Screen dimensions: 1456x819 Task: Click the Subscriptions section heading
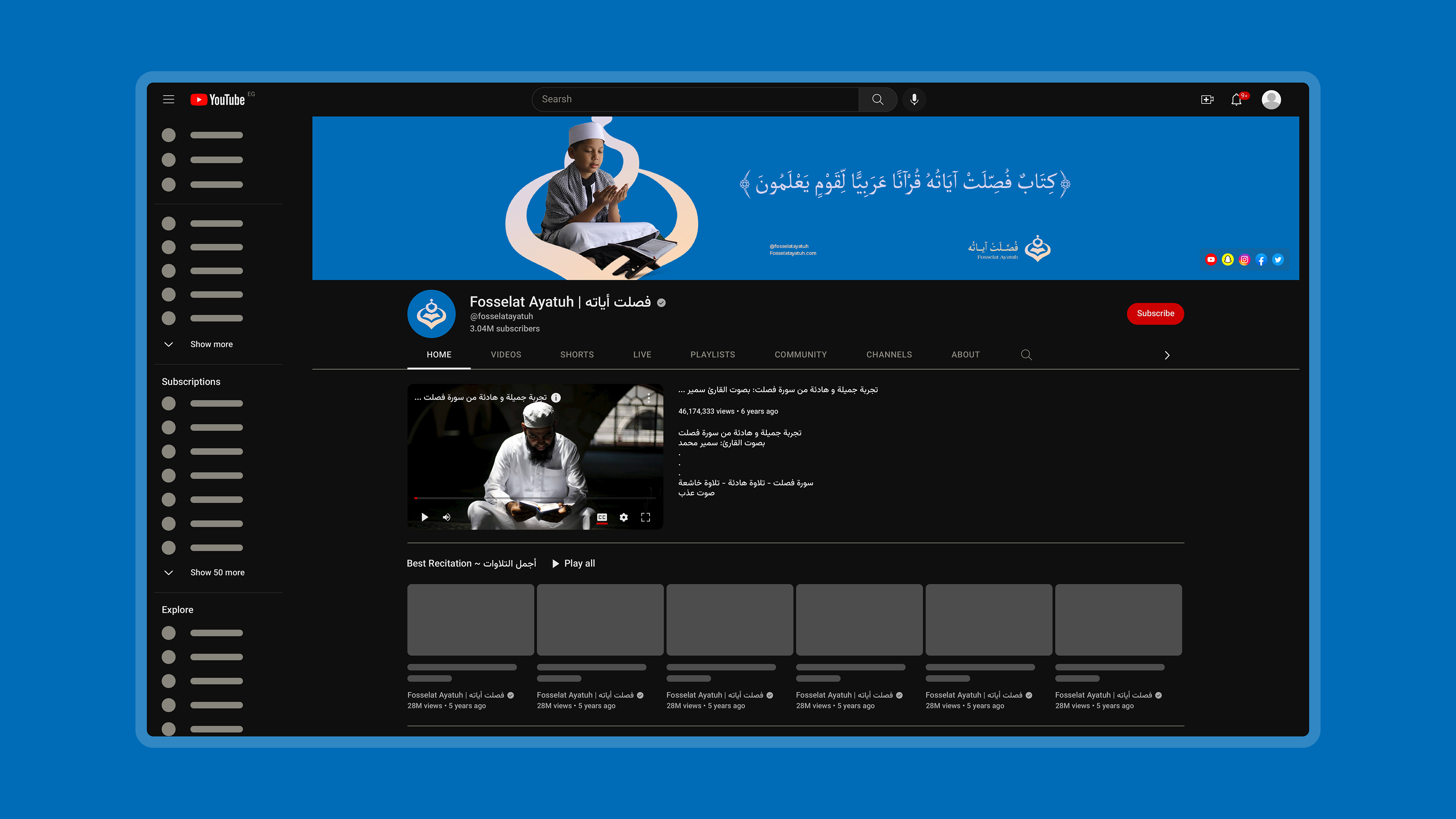point(191,382)
